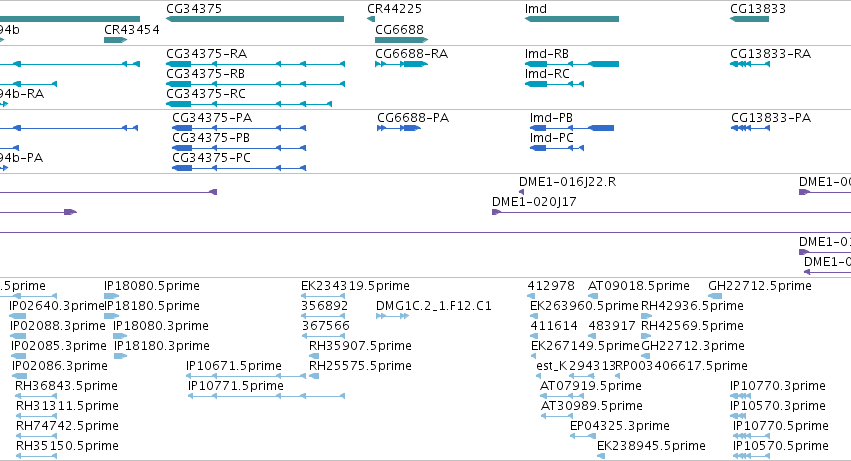Click the Imd-RC transcript

pos(554,84)
